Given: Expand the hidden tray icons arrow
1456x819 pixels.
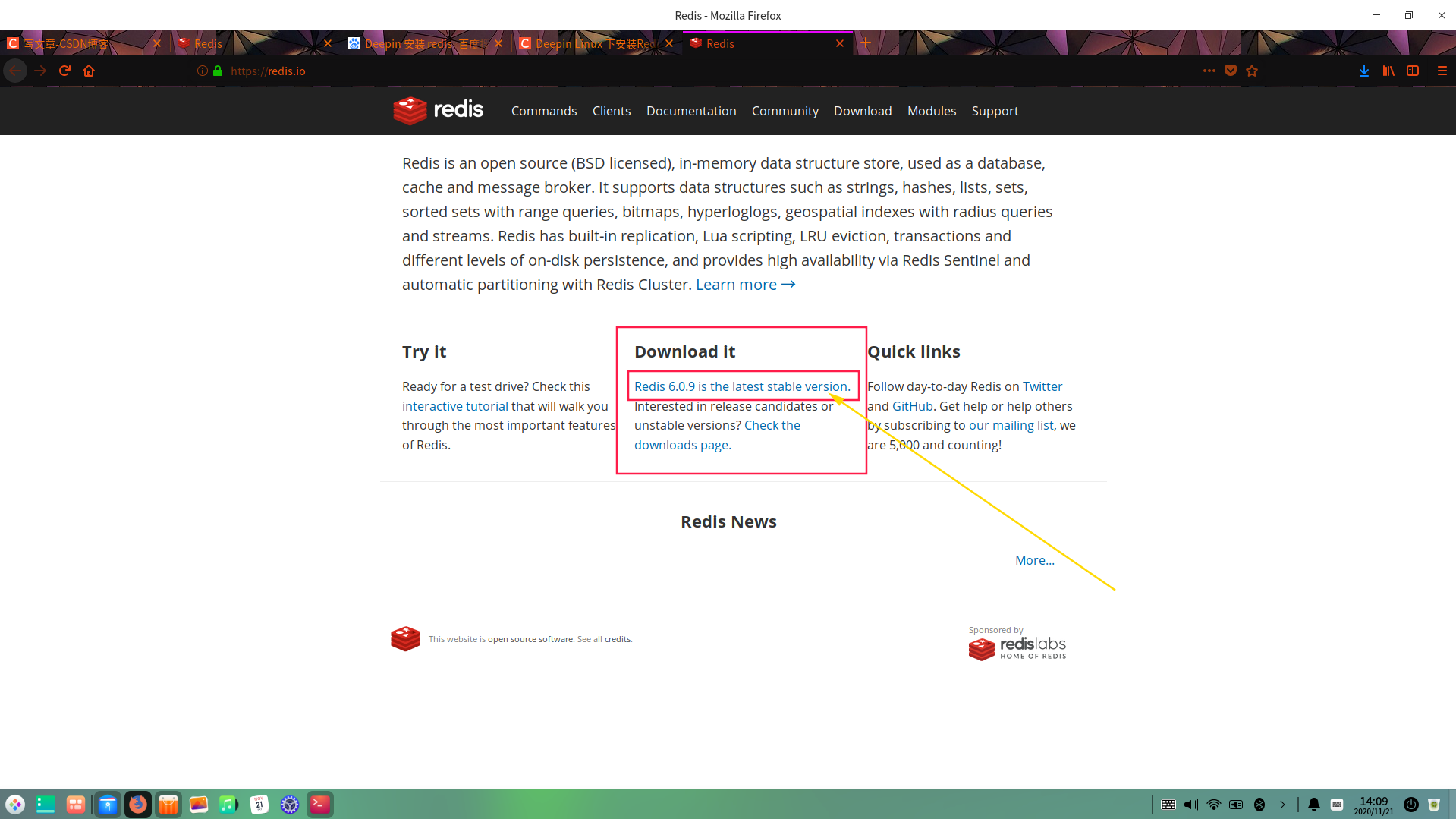Looking at the screenshot, I should point(1282,805).
